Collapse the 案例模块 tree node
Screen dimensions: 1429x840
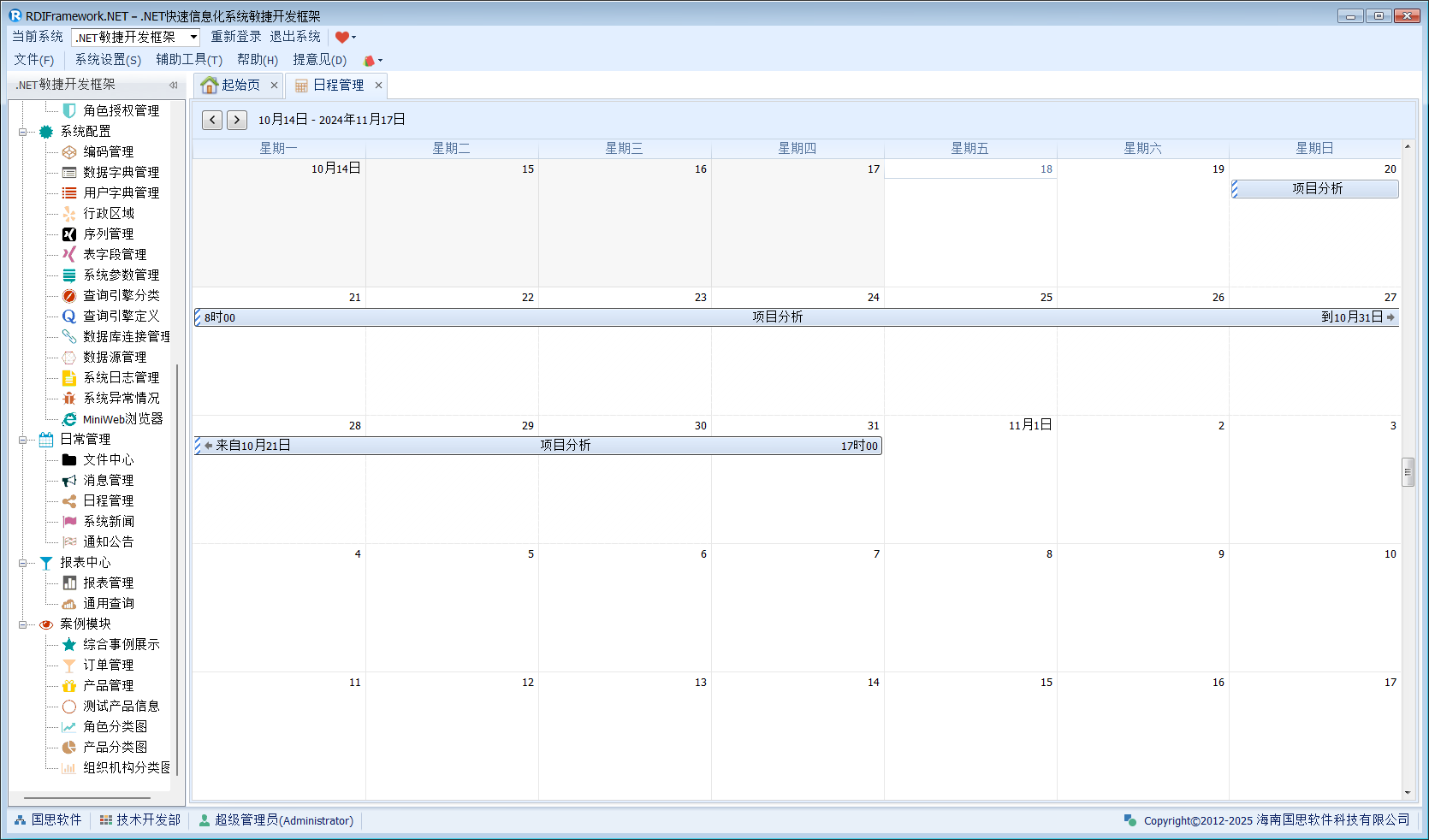click(23, 624)
